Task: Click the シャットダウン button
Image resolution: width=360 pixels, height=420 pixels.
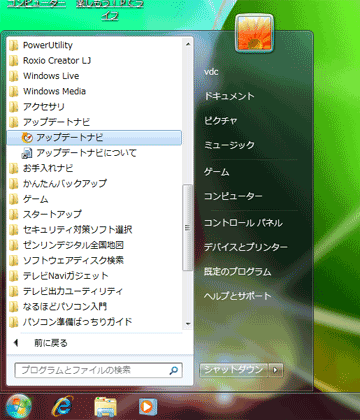Action: [x=234, y=370]
